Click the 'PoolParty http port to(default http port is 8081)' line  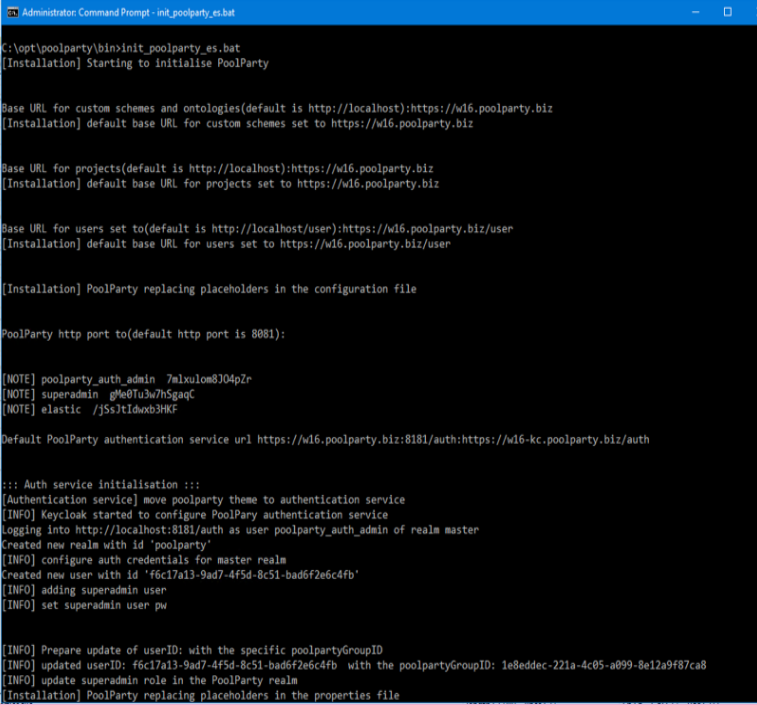tap(144, 334)
